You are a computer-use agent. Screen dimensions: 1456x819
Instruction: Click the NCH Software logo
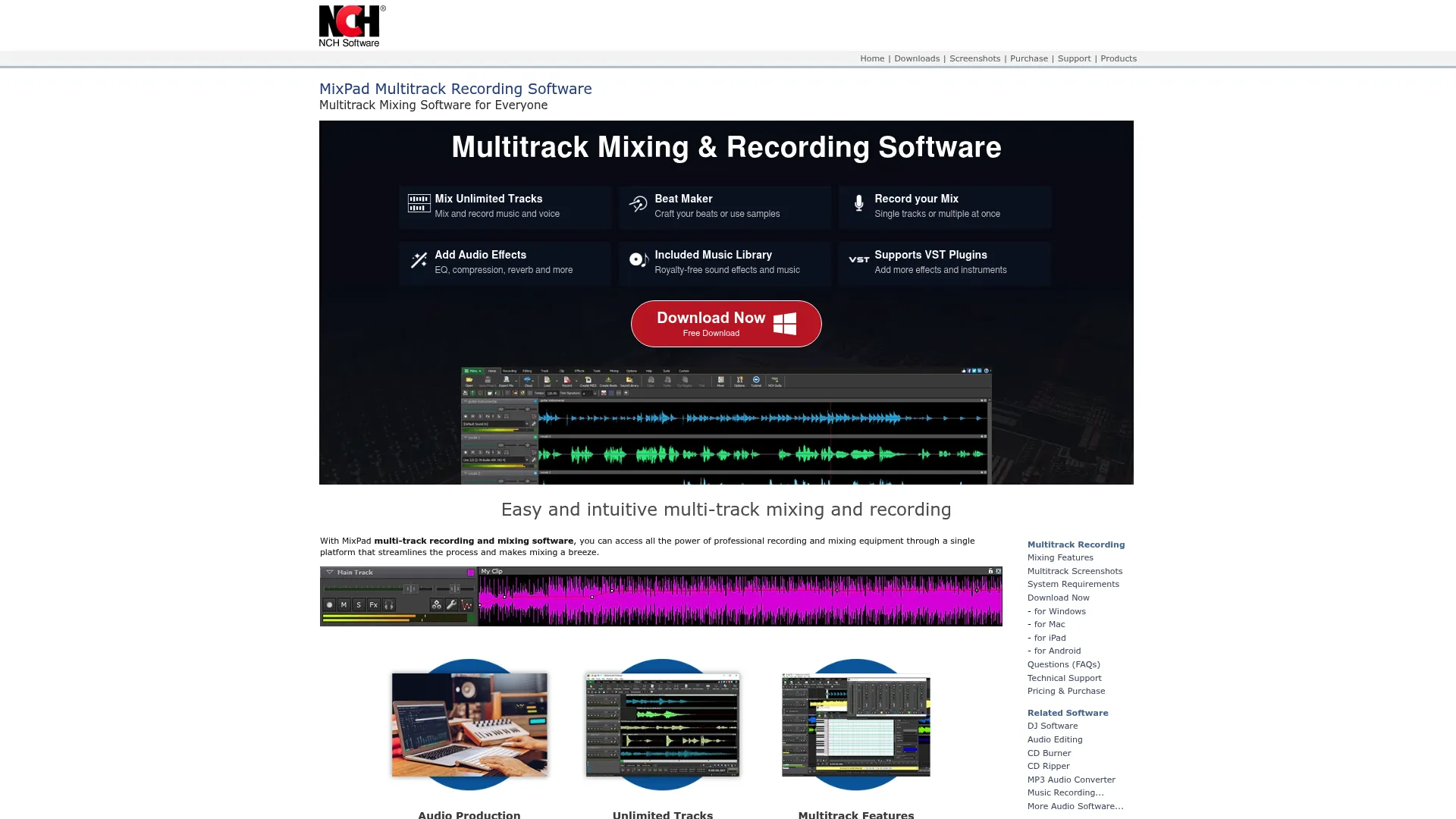pyautogui.click(x=352, y=26)
